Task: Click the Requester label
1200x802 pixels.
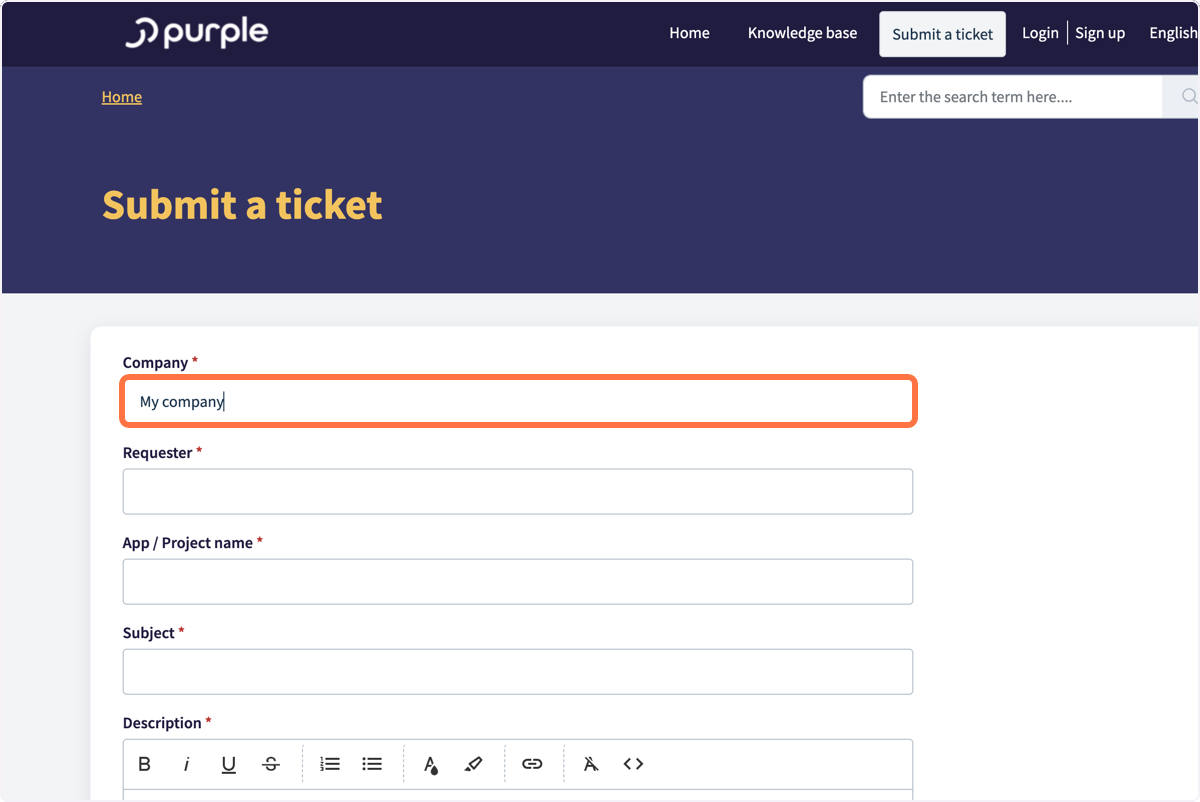Action: pyautogui.click(x=158, y=453)
